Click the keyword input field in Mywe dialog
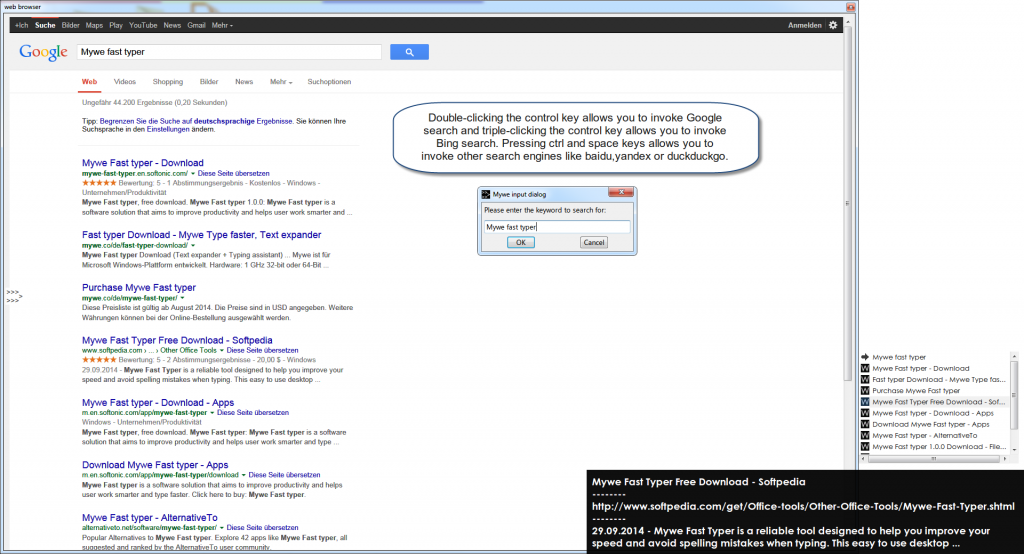This screenshot has height=554, width=1024. [x=556, y=227]
